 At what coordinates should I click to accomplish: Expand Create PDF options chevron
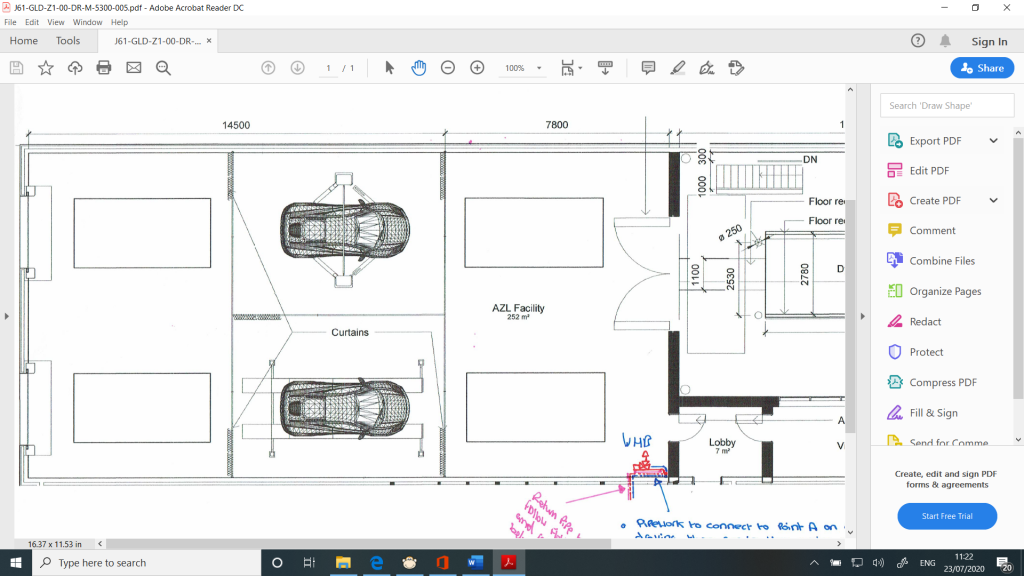(x=993, y=200)
